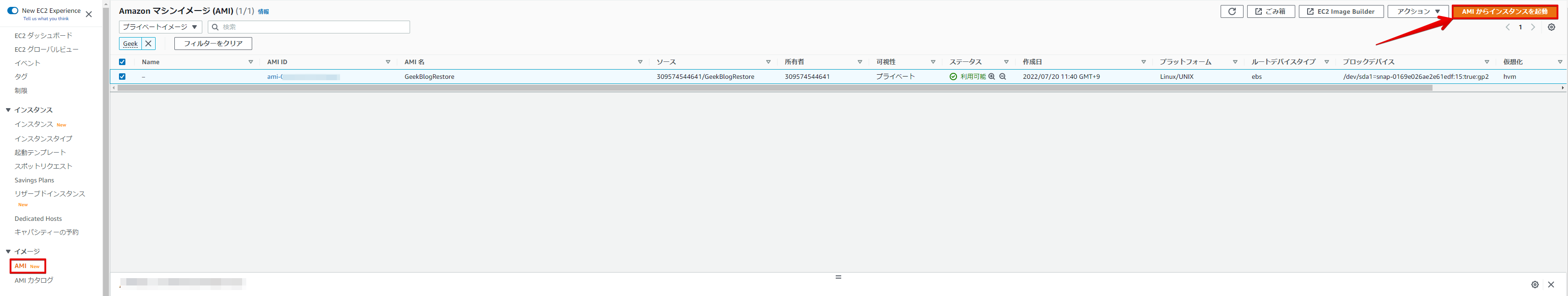Click the zoom-out filter icon next to 利用可能

coord(1002,77)
